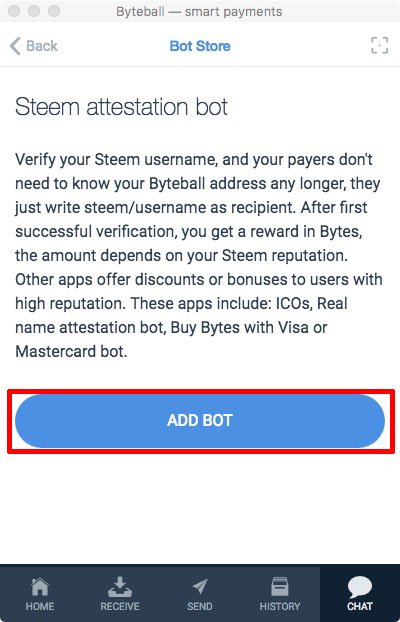The width and height of the screenshot is (400, 622).
Task: Click the back chevron arrow icon
Action: click(15, 46)
